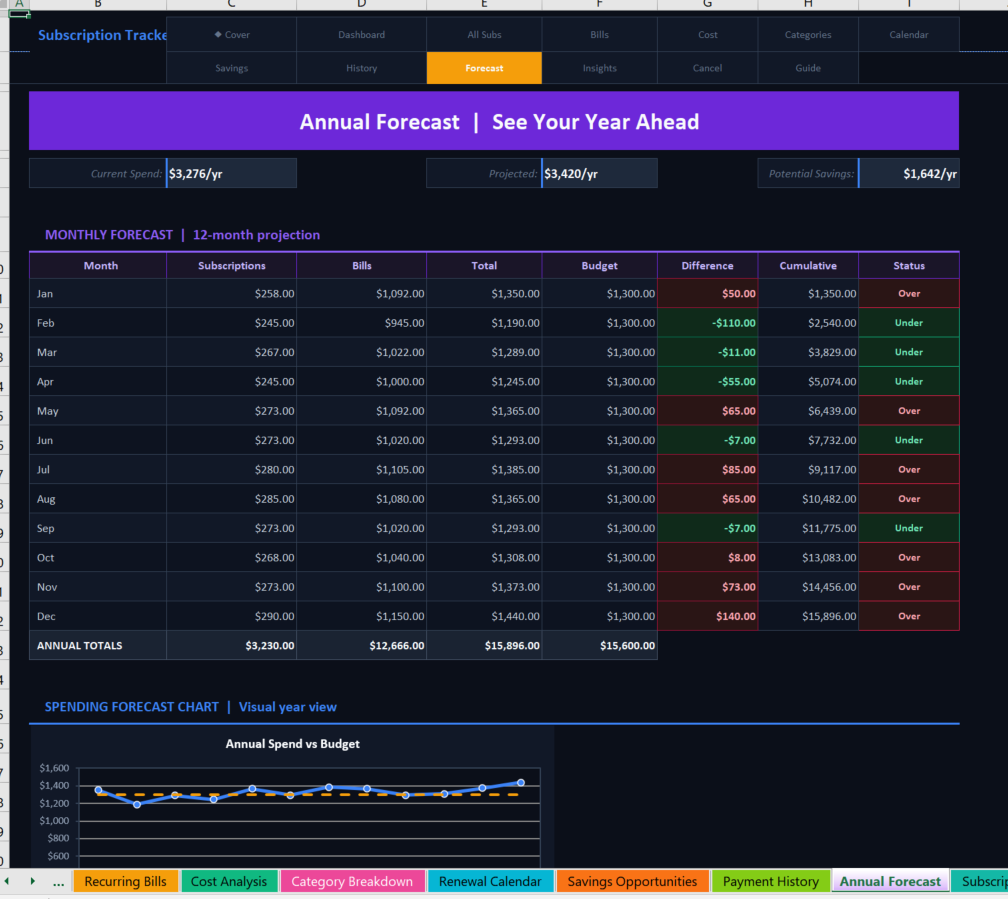The height and width of the screenshot is (899, 1008).
Task: Click the Subscription Tracker title text
Action: 102,35
